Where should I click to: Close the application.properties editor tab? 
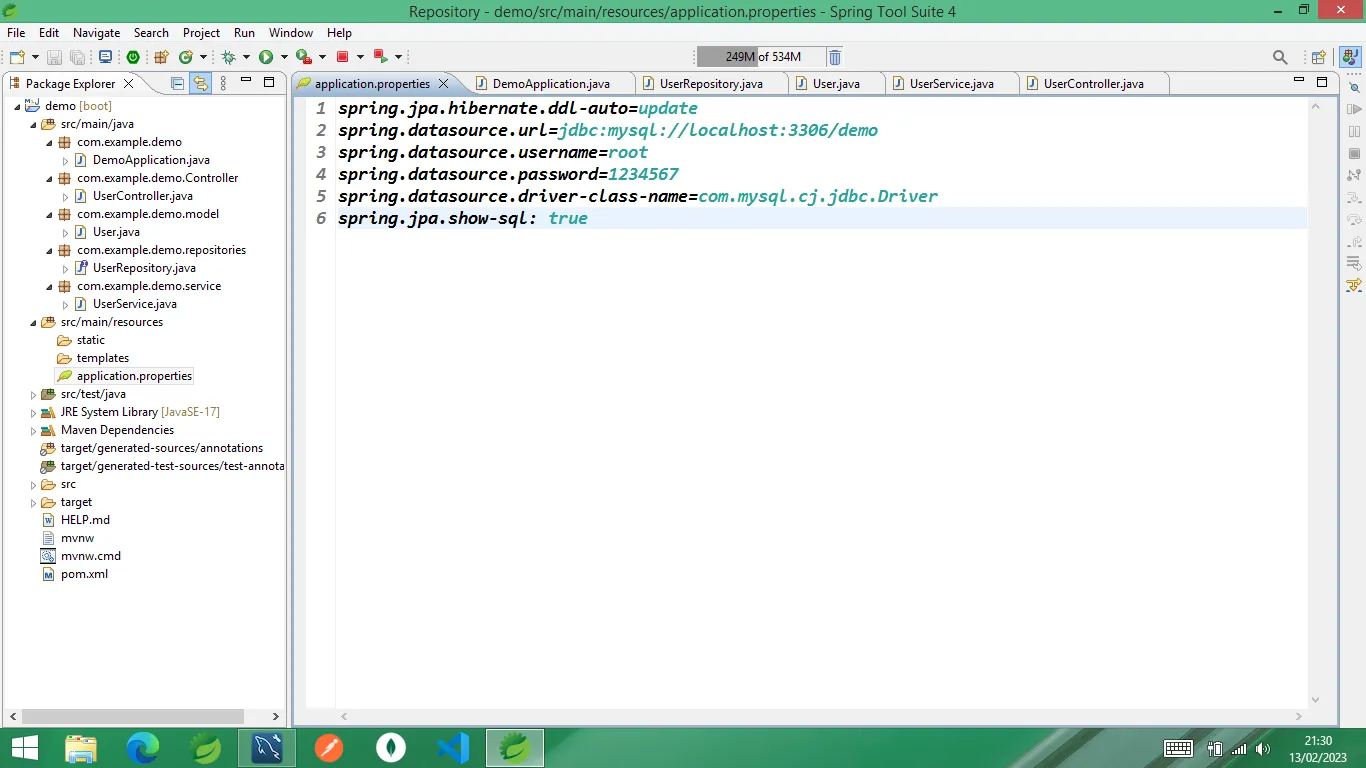(x=443, y=84)
